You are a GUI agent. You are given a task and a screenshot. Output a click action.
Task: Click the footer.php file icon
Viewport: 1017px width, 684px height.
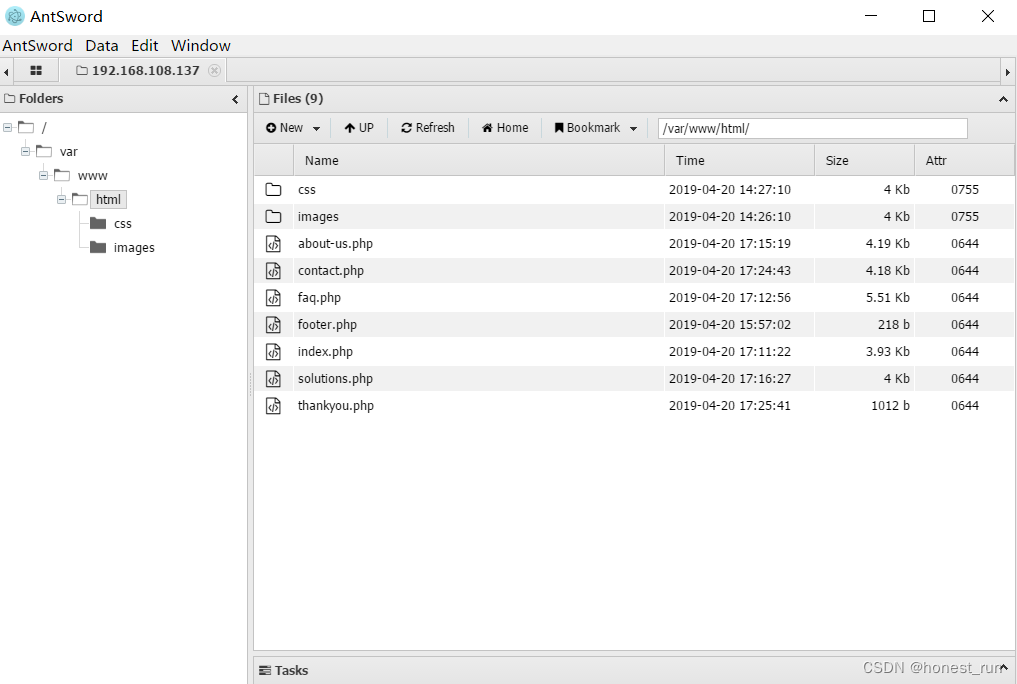(x=274, y=325)
